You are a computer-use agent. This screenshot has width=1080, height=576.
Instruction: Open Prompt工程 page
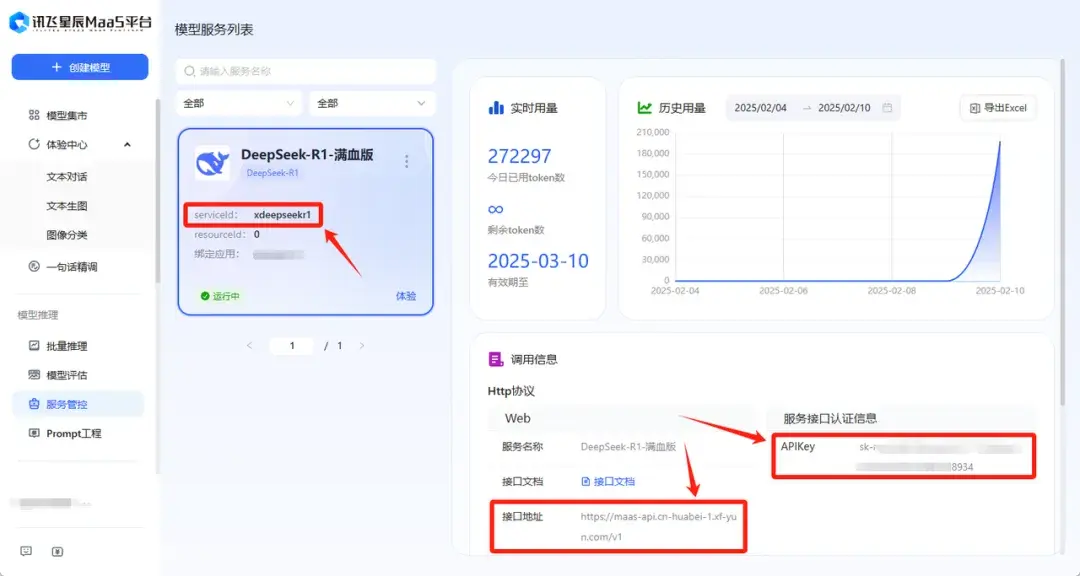pyautogui.click(x=74, y=433)
